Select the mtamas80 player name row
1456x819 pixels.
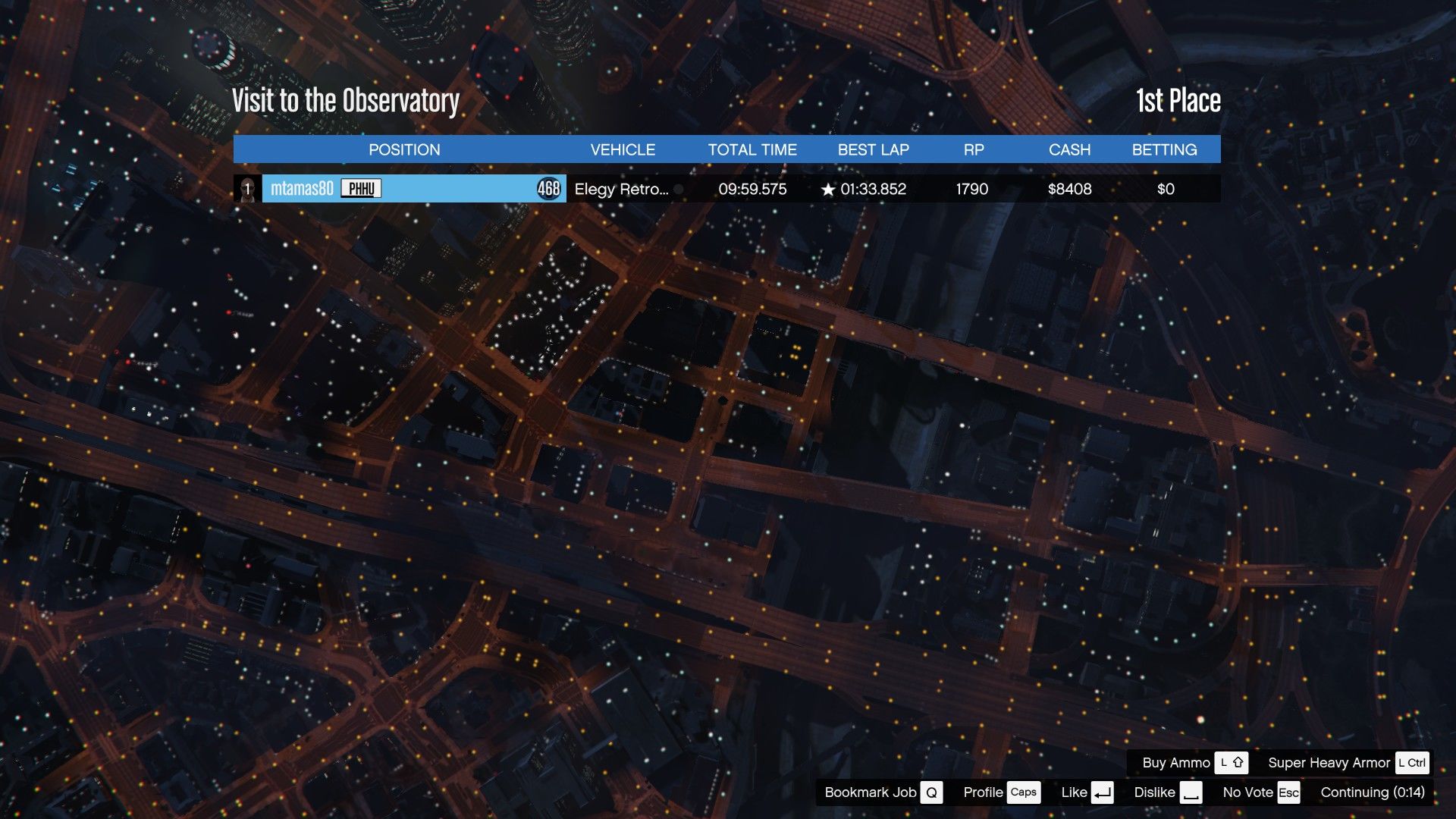[x=302, y=189]
